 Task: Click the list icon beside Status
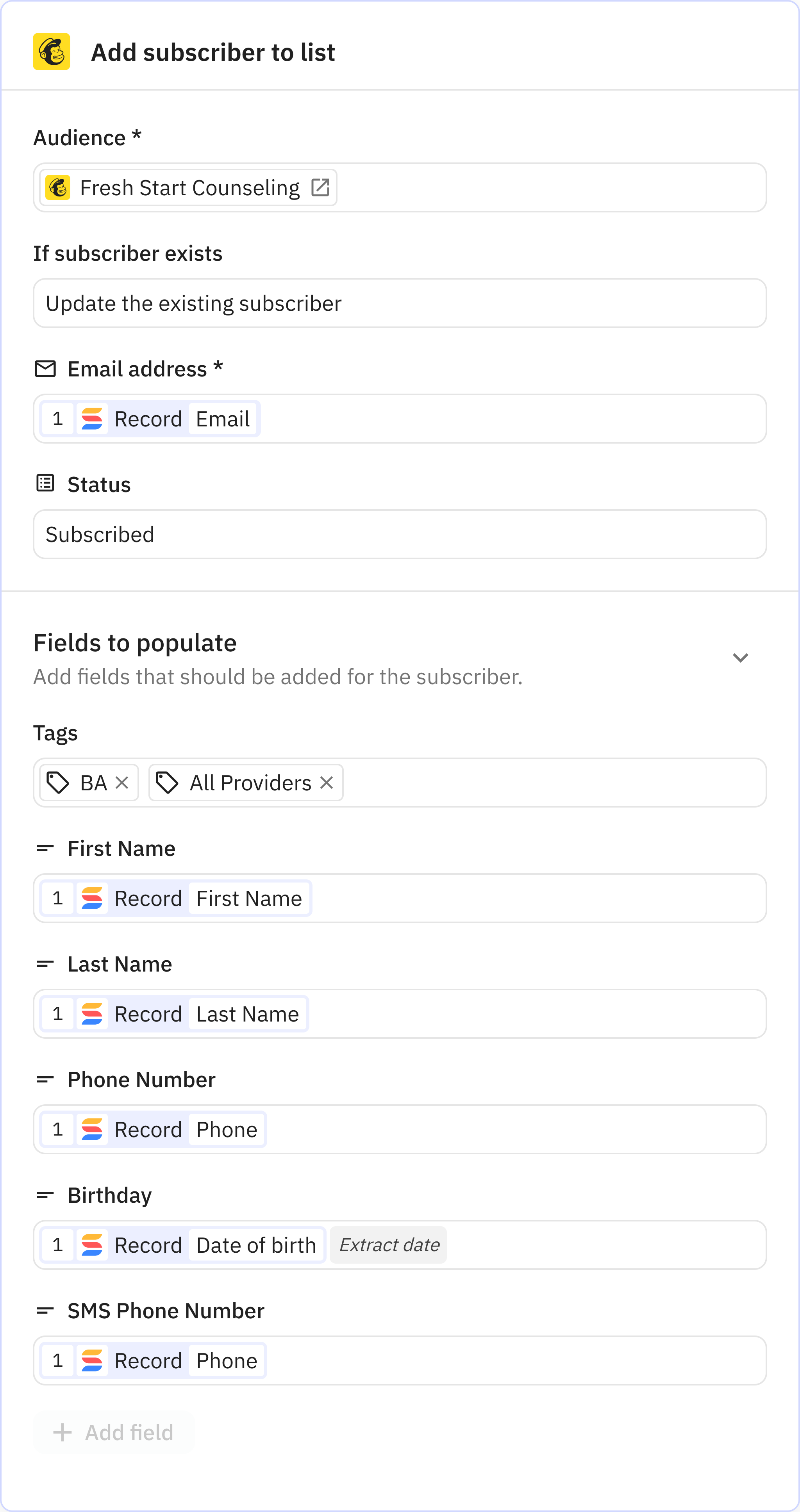[45, 484]
